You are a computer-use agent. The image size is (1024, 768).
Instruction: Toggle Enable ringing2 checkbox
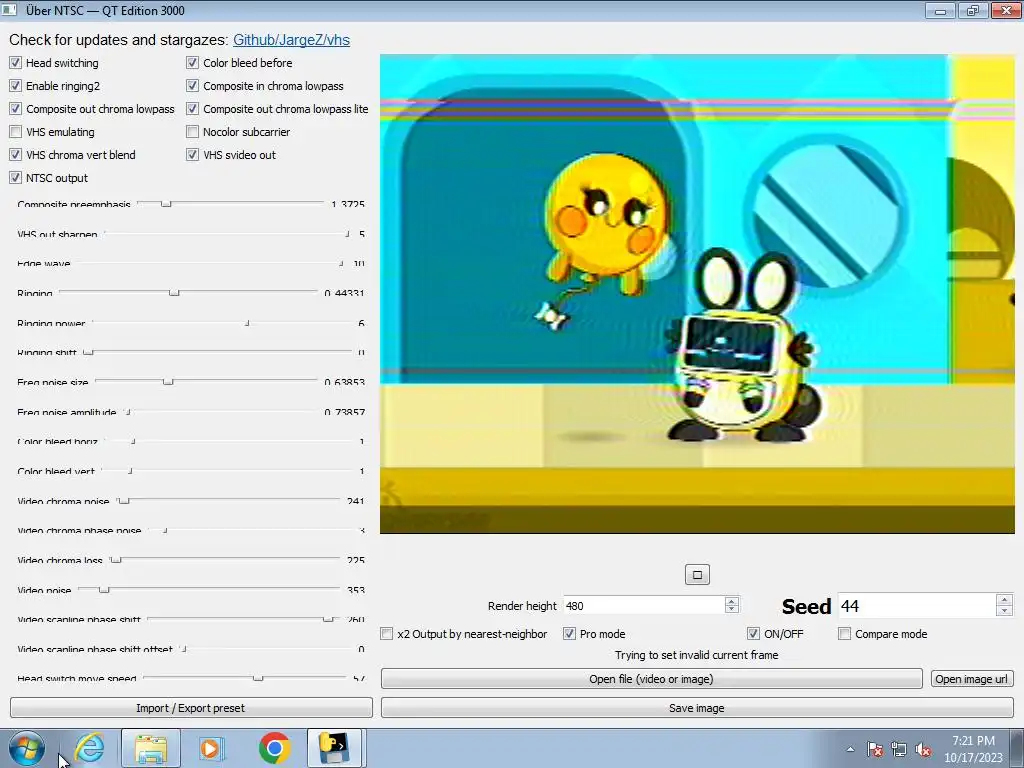(15, 86)
